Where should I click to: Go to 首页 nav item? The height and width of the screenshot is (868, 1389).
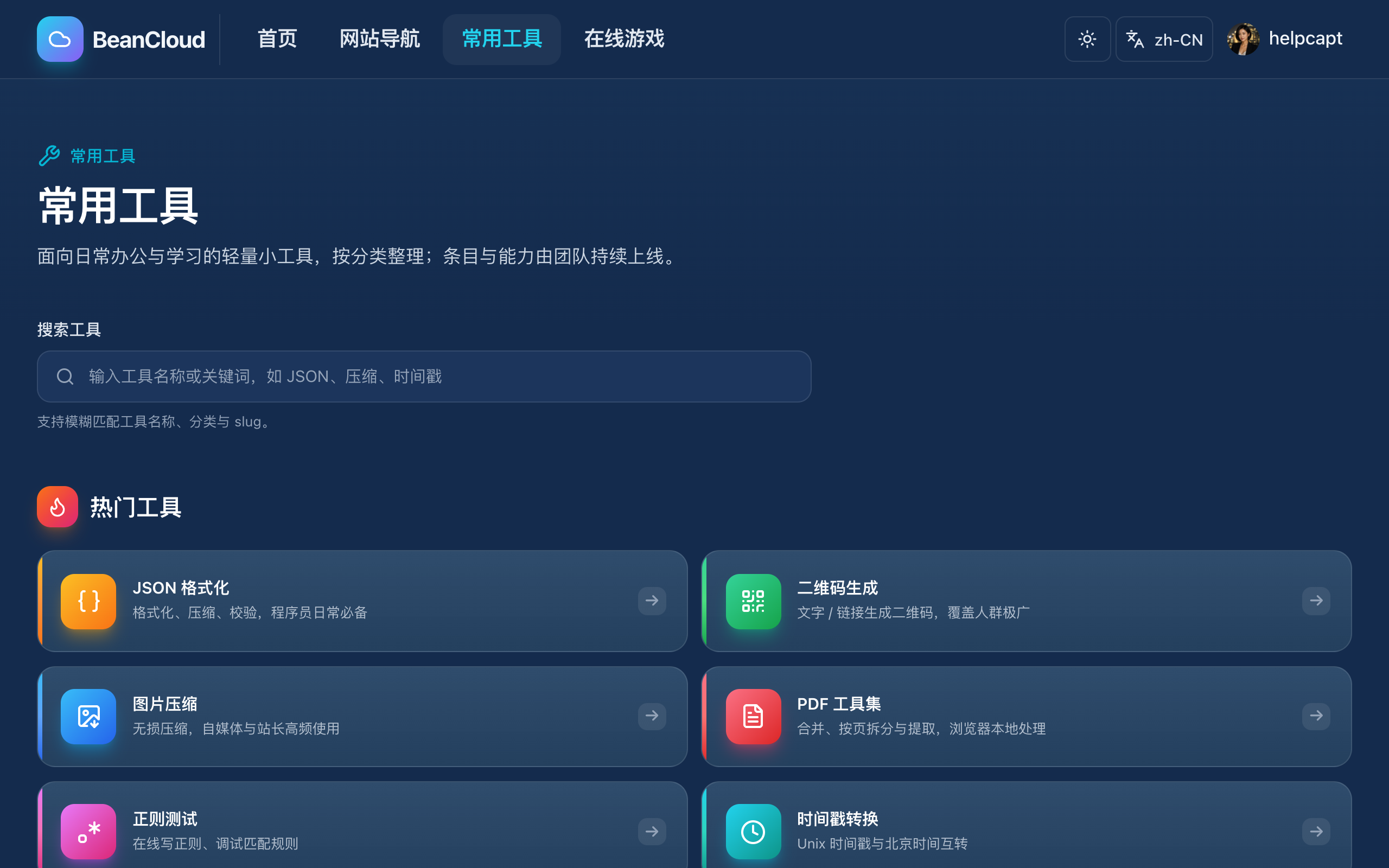[x=277, y=39]
